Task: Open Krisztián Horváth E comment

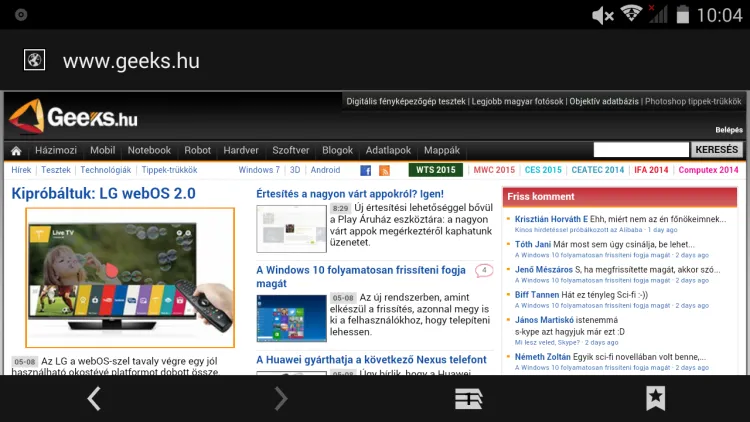Action: [x=620, y=219]
